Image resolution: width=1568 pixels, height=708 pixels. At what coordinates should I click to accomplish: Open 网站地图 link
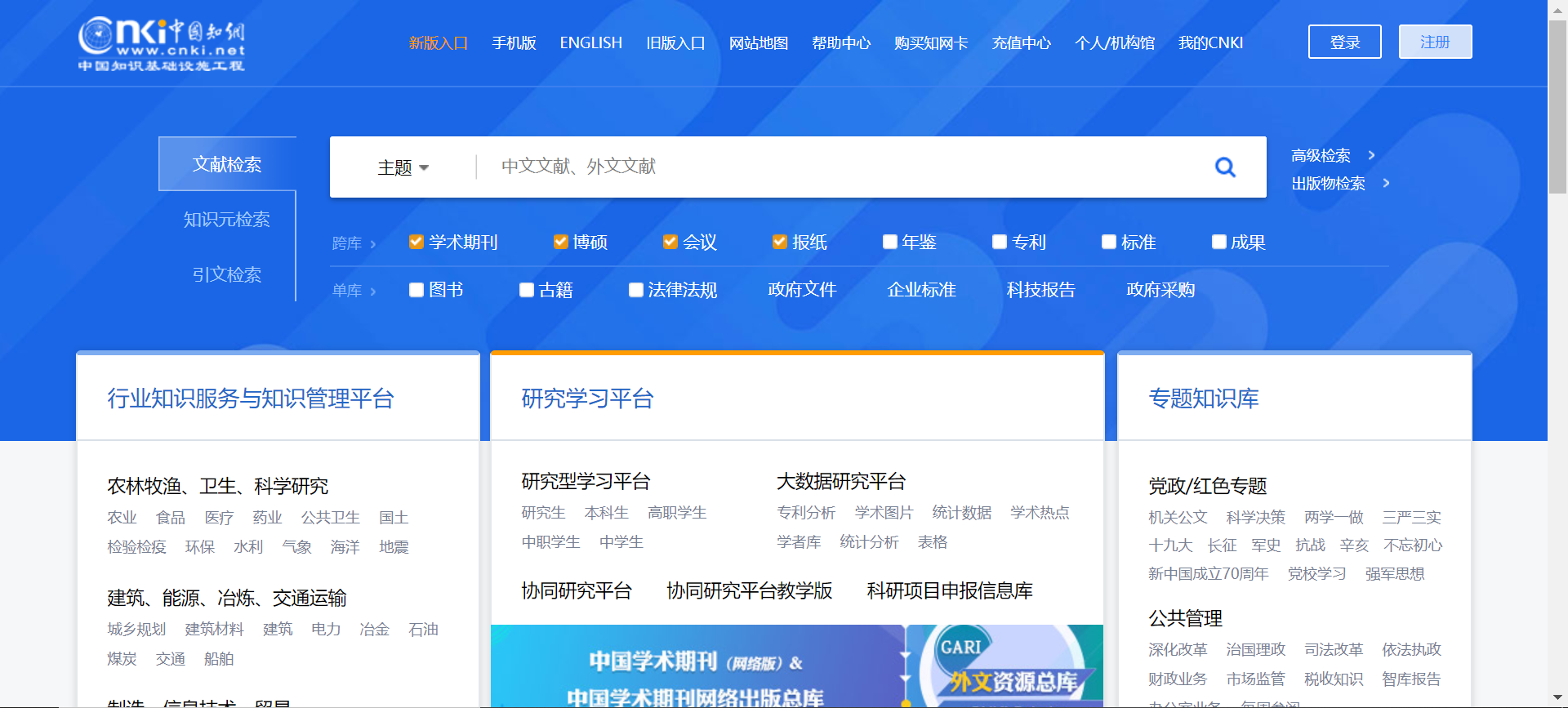point(759,43)
